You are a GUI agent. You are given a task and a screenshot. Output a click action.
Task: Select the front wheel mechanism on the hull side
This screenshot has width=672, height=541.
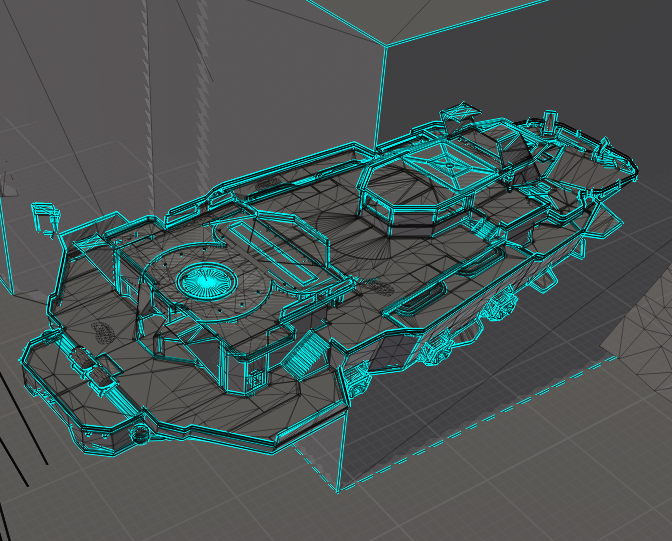coord(437,350)
